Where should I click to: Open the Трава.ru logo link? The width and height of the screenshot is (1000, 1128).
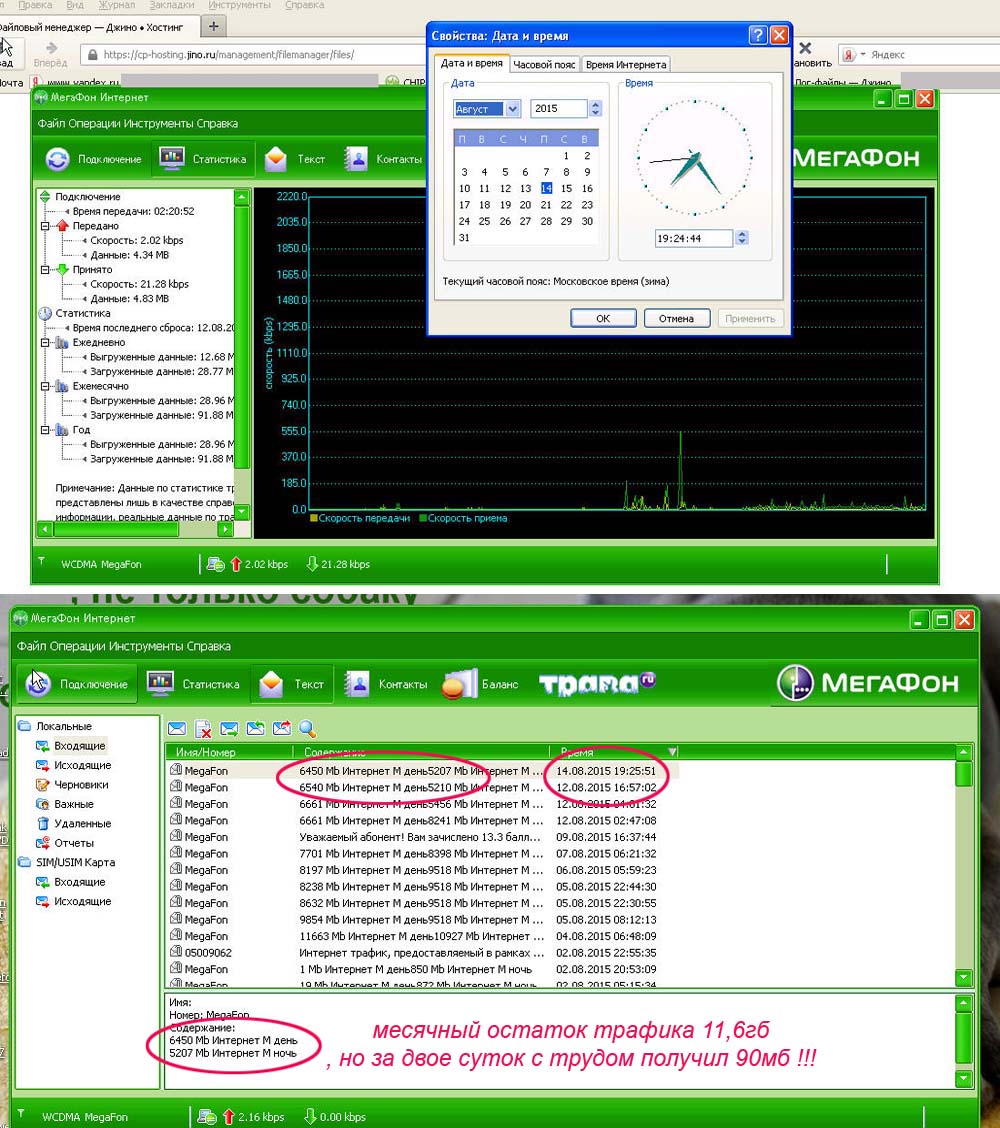pyautogui.click(x=597, y=683)
